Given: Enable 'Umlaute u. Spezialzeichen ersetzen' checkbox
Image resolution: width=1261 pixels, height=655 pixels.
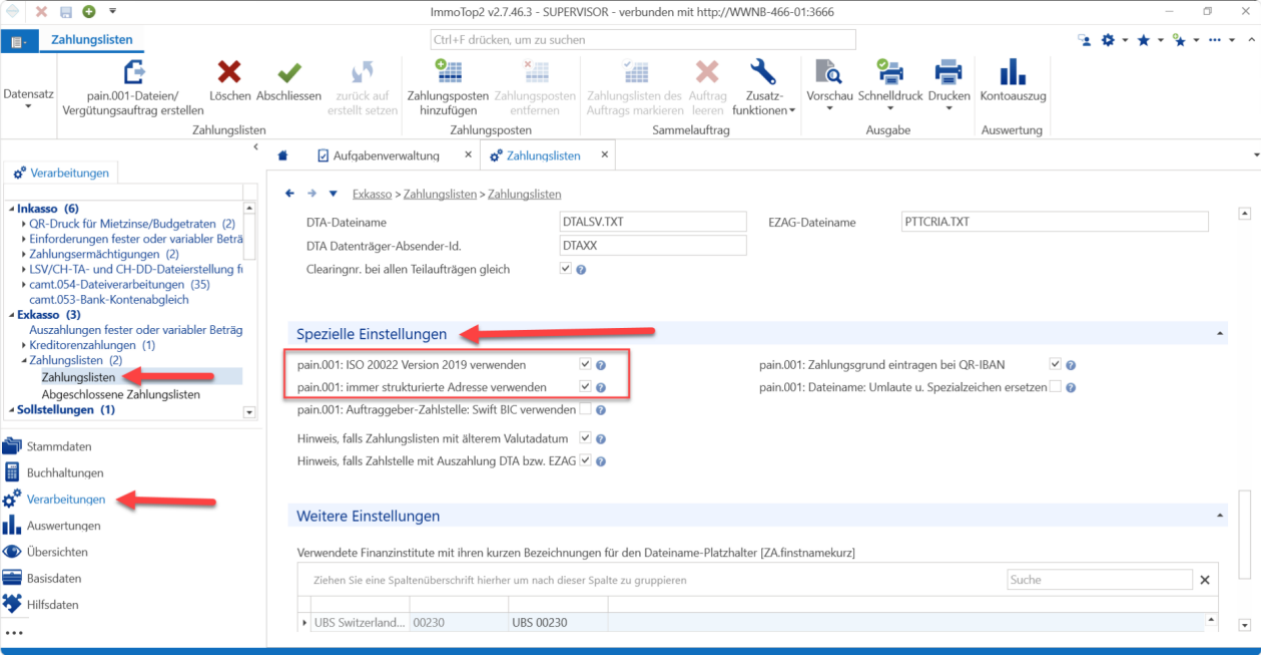Looking at the screenshot, I should [1055, 387].
